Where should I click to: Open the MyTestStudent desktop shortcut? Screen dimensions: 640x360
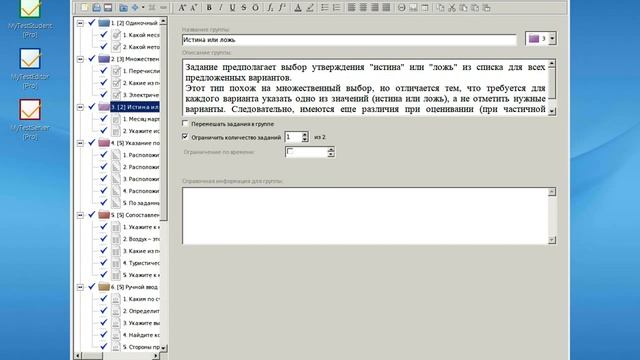coord(30,18)
